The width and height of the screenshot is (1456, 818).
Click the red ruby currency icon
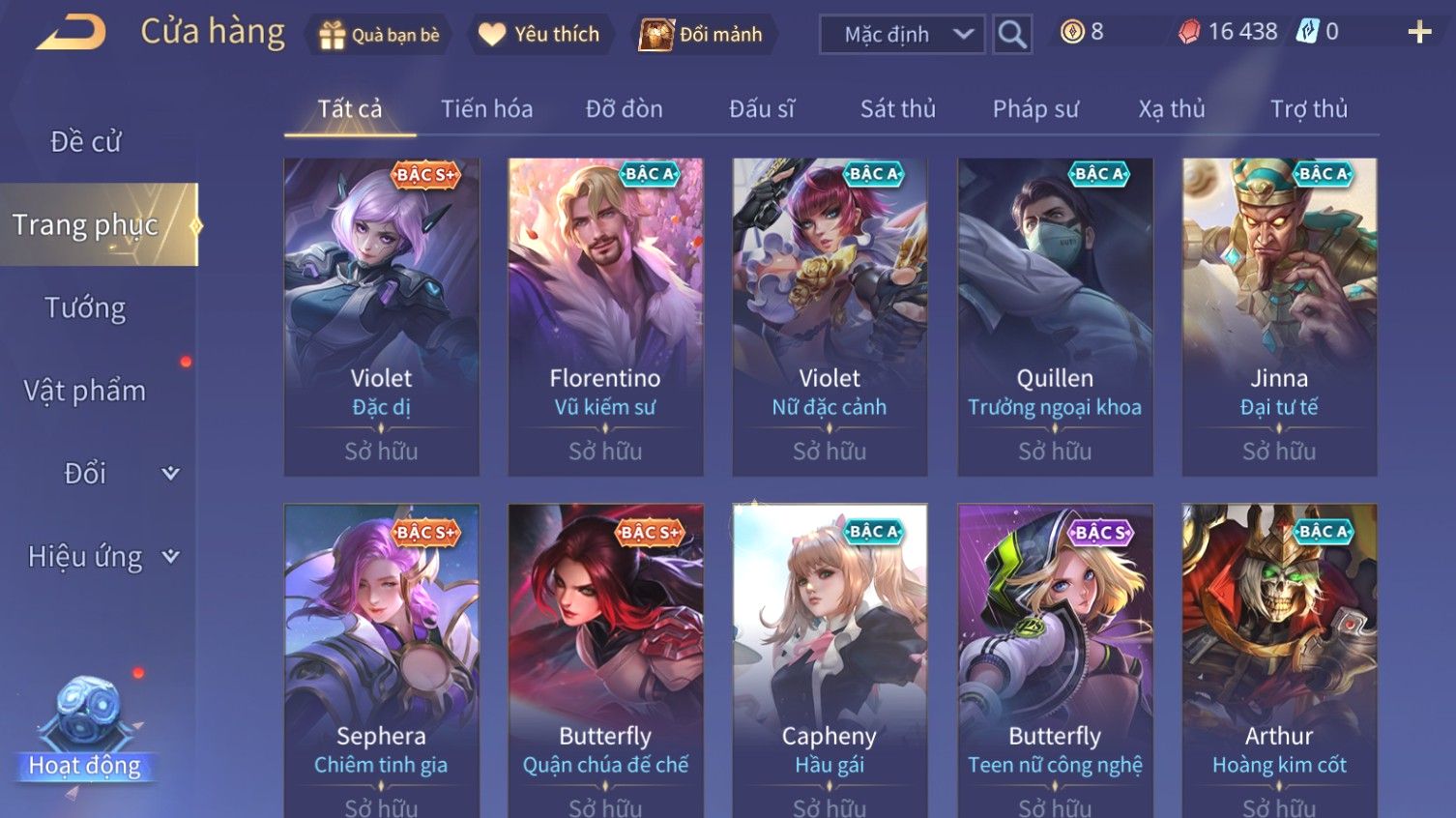(1189, 32)
